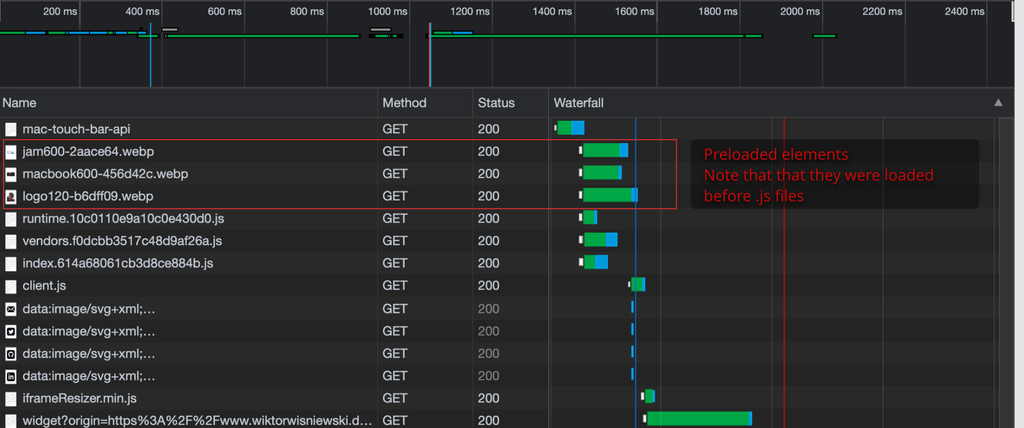Image resolution: width=1024 pixels, height=428 pixels.
Task: Click waterfall bar for mac-touch-bar-api
Action: (570, 128)
